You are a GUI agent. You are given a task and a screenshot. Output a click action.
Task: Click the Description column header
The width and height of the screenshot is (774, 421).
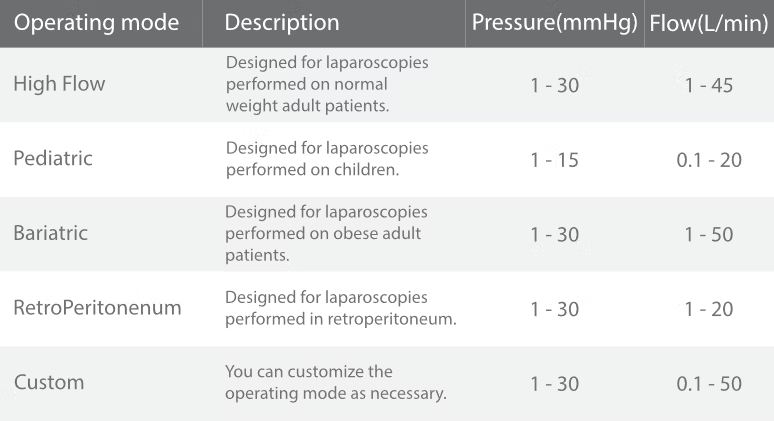click(x=282, y=22)
